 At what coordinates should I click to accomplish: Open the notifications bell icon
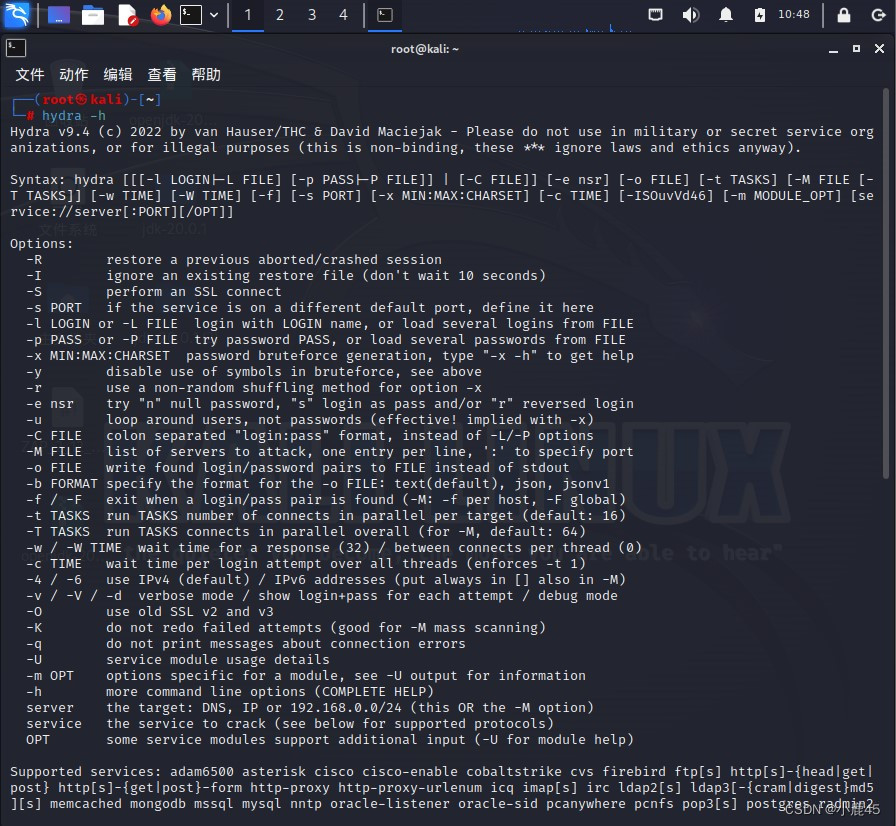tap(726, 15)
